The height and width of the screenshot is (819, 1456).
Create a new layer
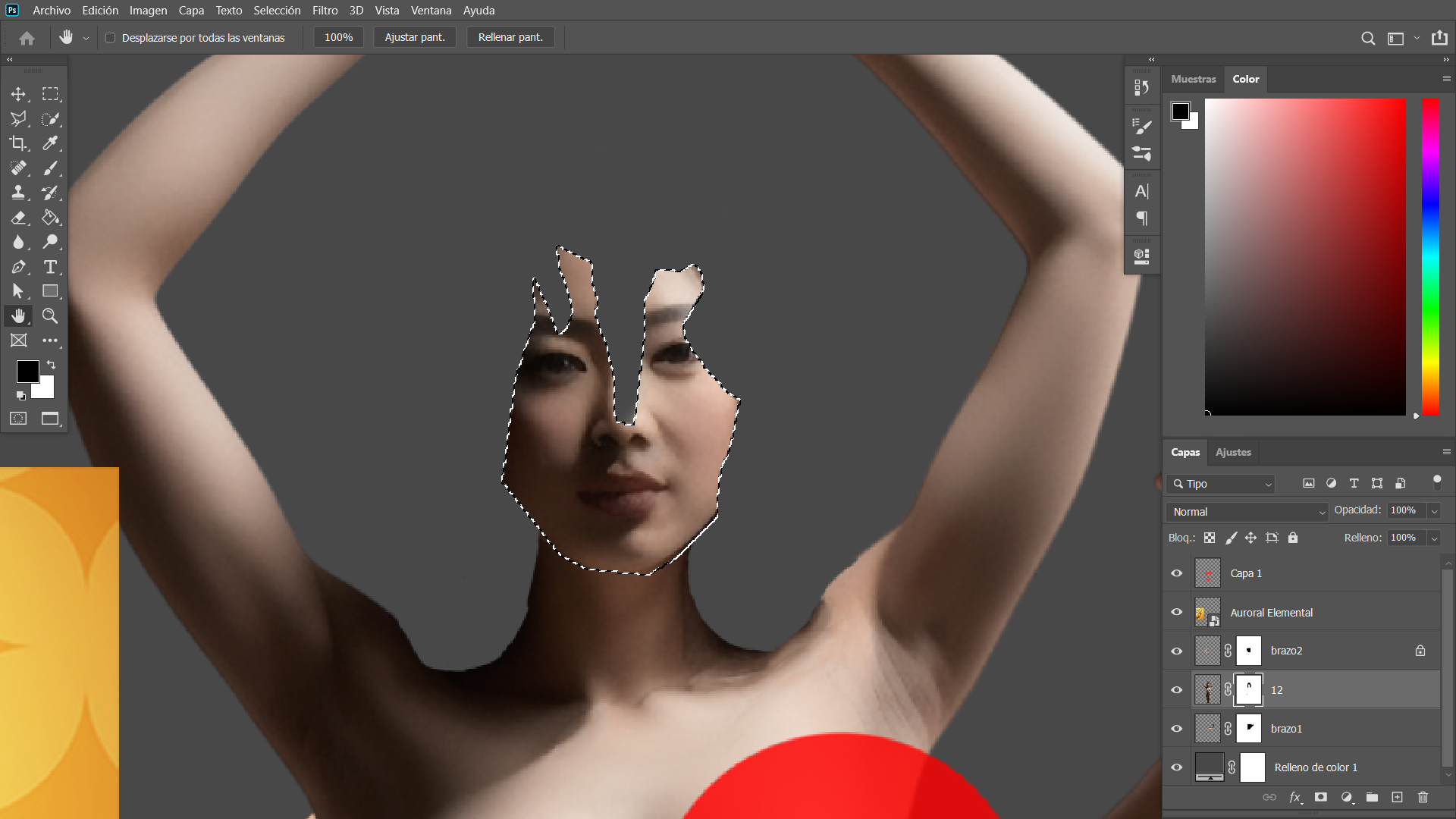click(1397, 797)
